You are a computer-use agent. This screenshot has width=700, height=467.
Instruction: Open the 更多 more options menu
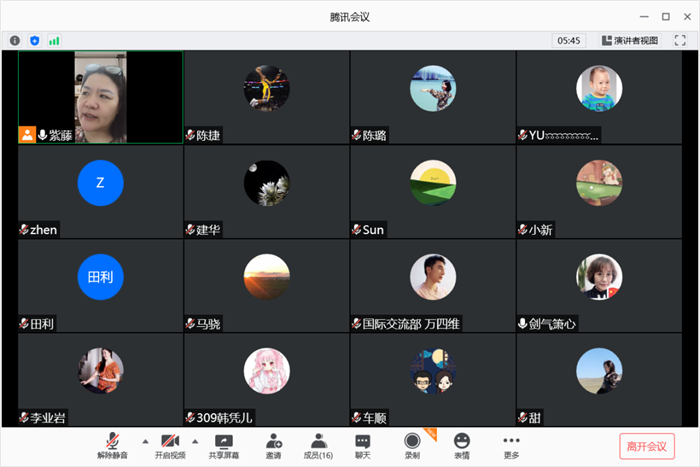(x=511, y=444)
